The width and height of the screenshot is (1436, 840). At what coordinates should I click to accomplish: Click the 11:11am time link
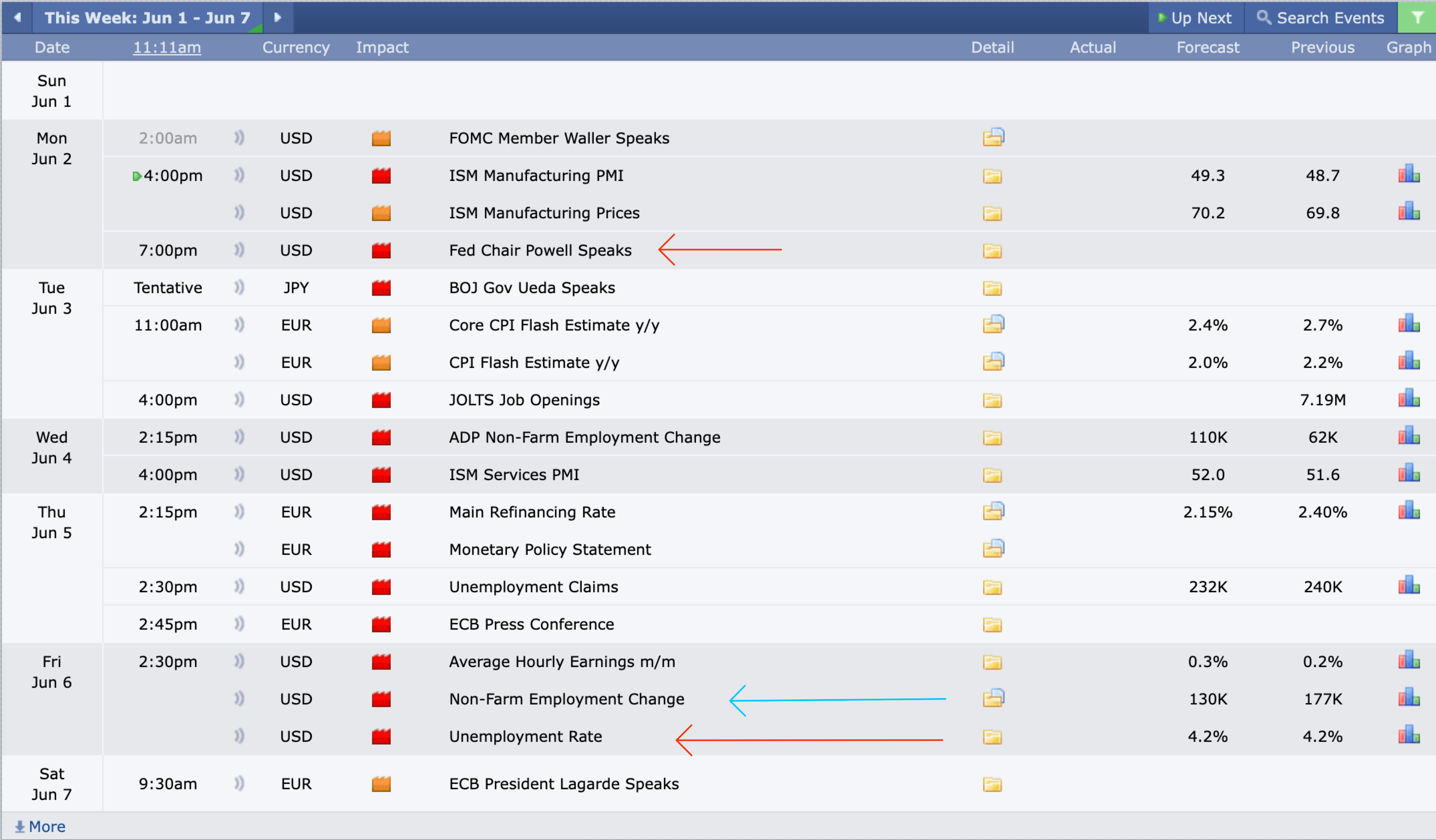point(166,47)
